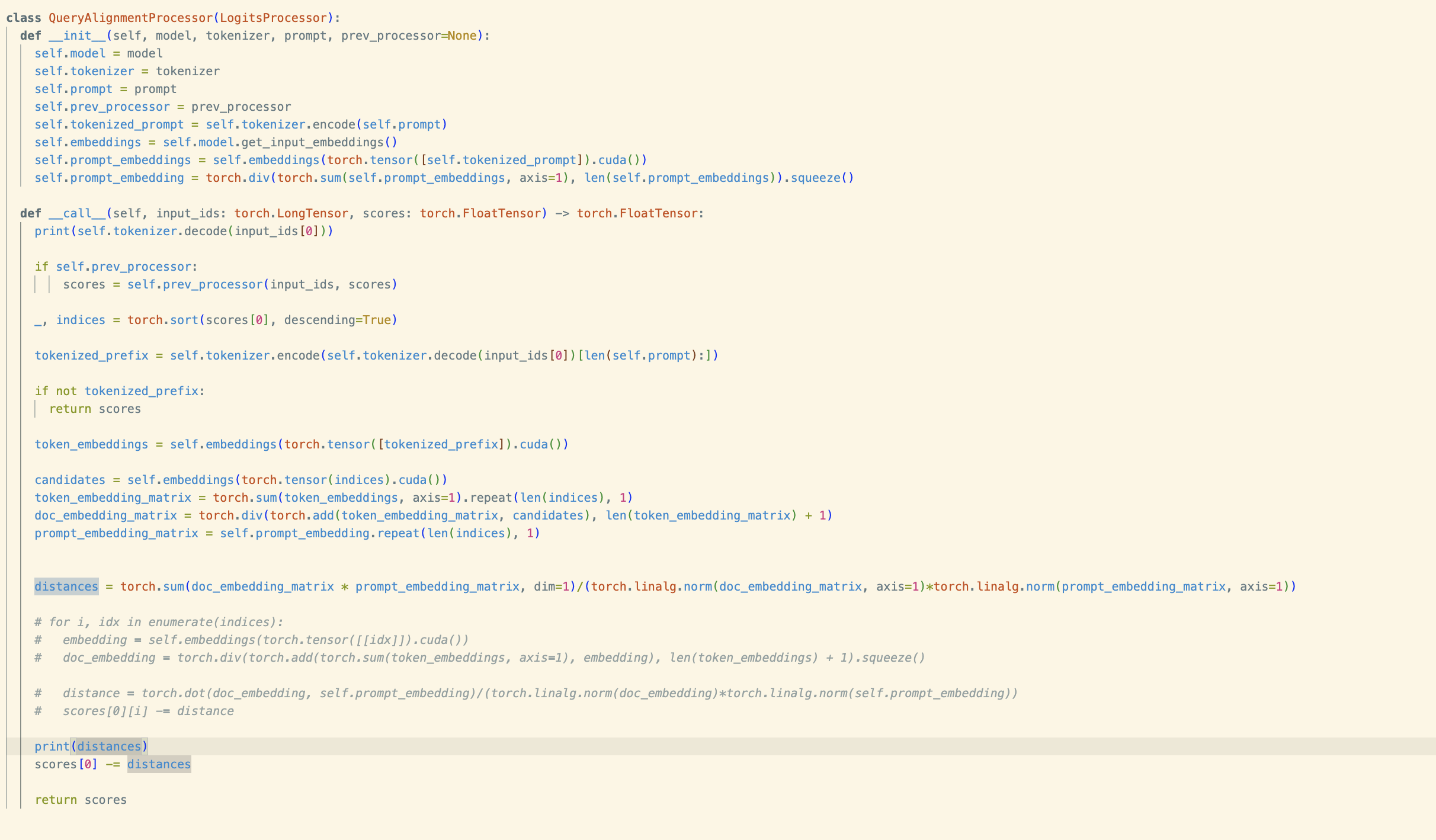1436x840 pixels.
Task: Click torch.LongTensor type annotation
Action: click(291, 213)
